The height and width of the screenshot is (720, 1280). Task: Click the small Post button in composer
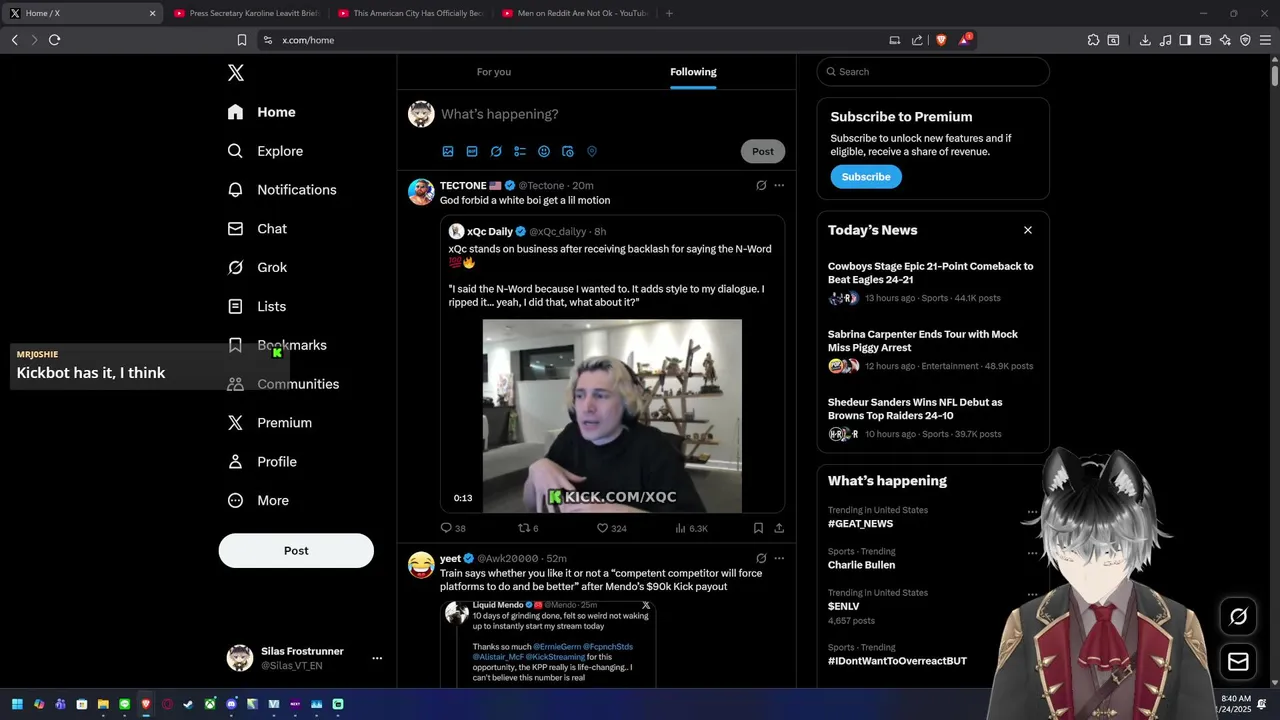763,152
